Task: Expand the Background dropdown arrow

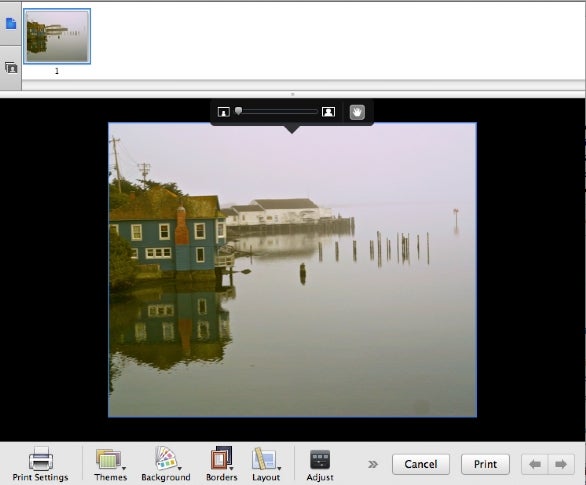Action: coord(179,468)
